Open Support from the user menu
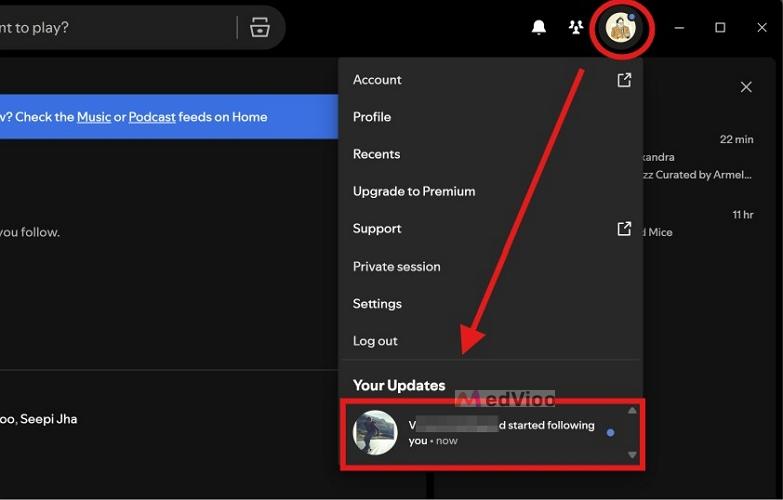 coord(491,229)
